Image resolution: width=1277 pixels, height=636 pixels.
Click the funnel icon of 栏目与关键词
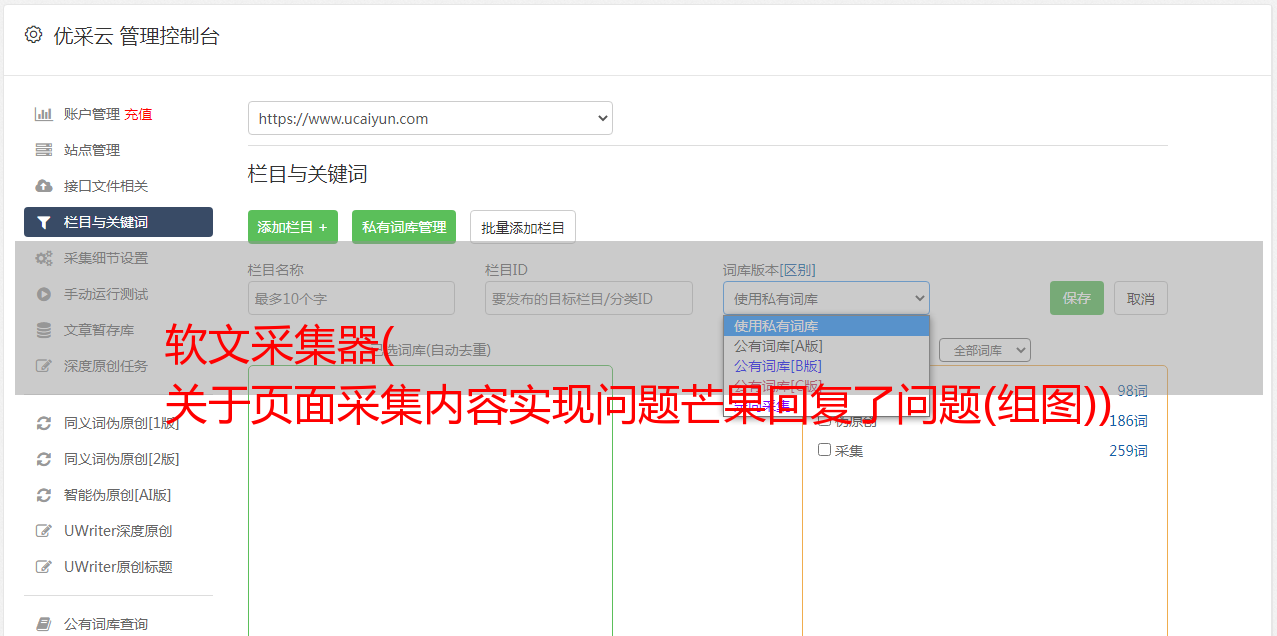point(44,222)
